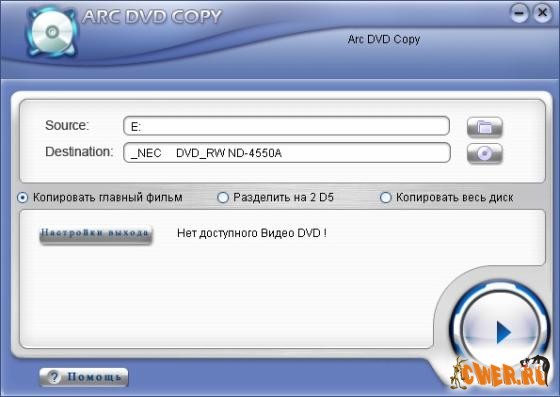
Task: Click the Arc DVD Copy disc logo
Action: click(52, 32)
